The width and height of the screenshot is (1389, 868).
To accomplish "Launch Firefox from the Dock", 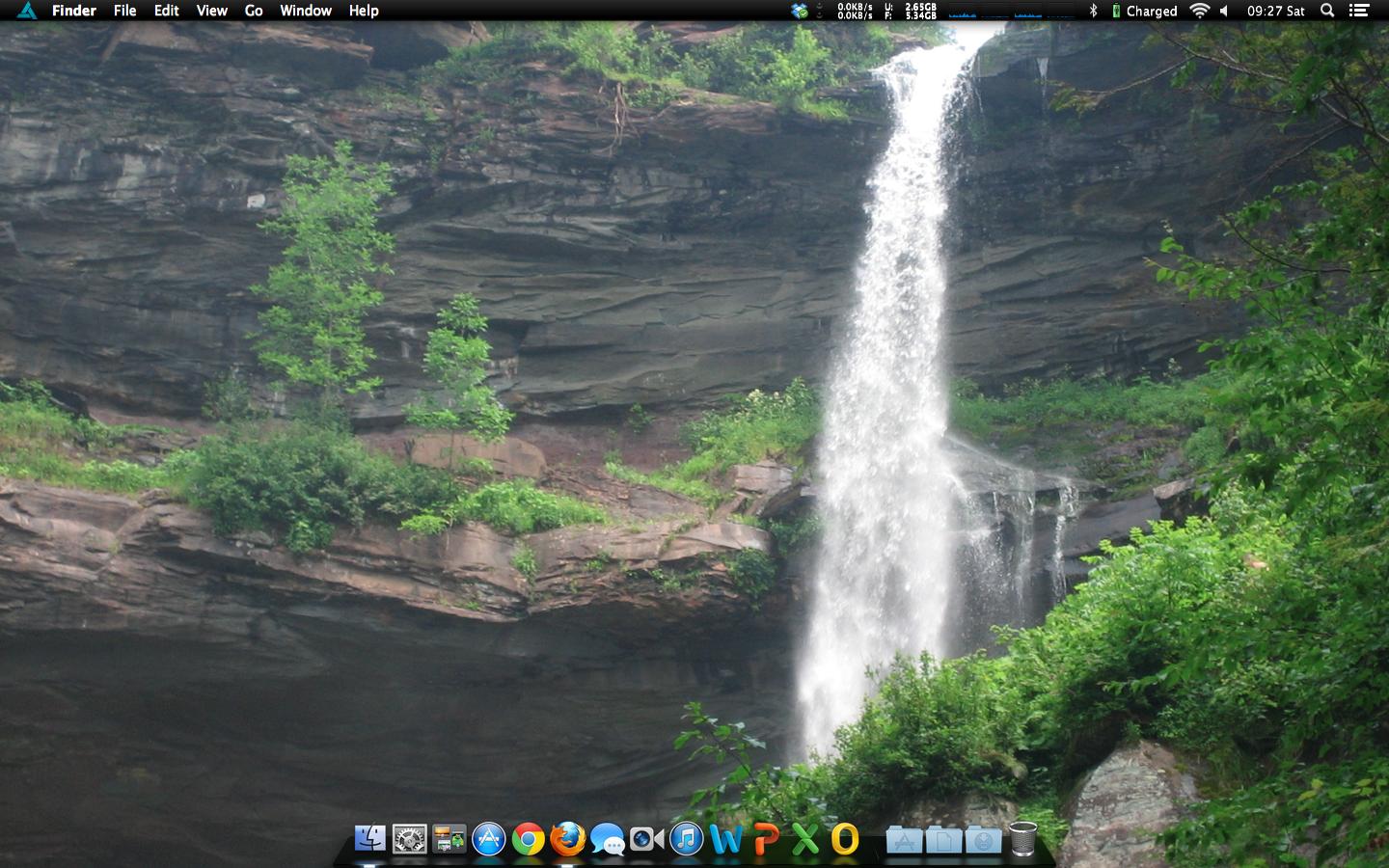I will [x=567, y=839].
